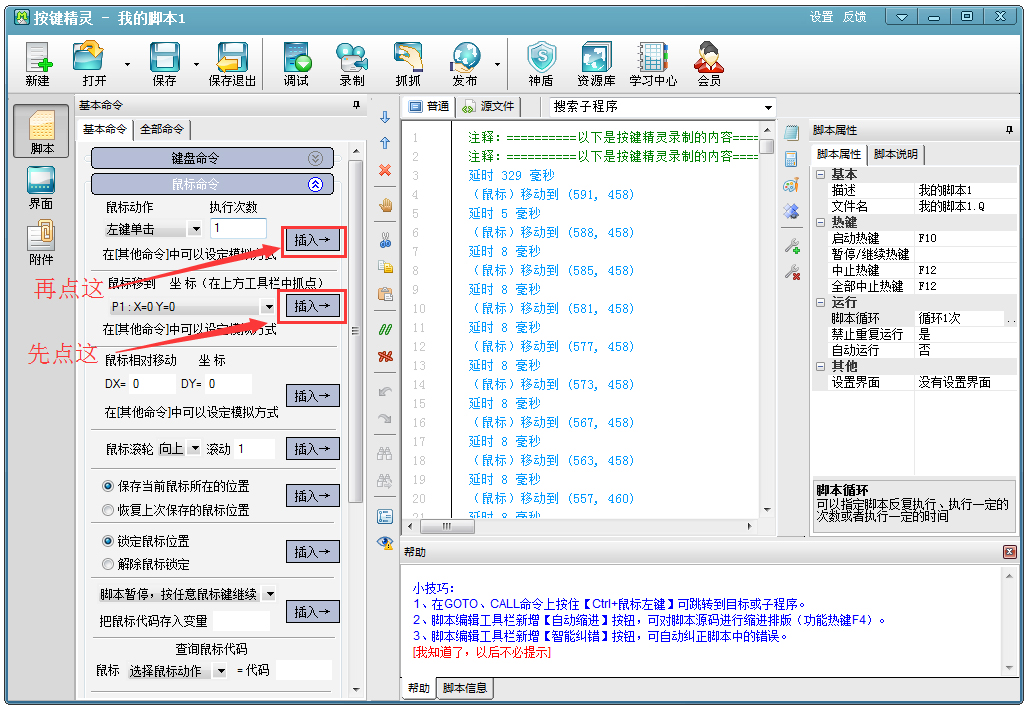Click the scissors cut icon
1028x708 pixels.
(386, 240)
